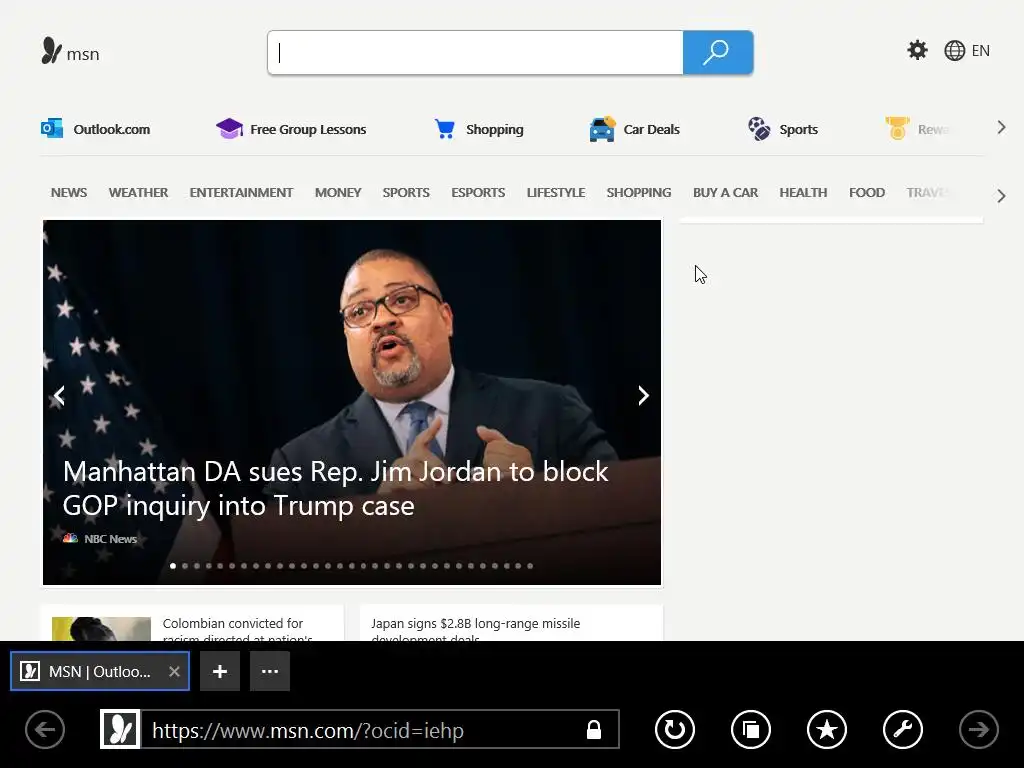The width and height of the screenshot is (1024, 768).
Task: Open the MONEY category
Action: coord(338,193)
